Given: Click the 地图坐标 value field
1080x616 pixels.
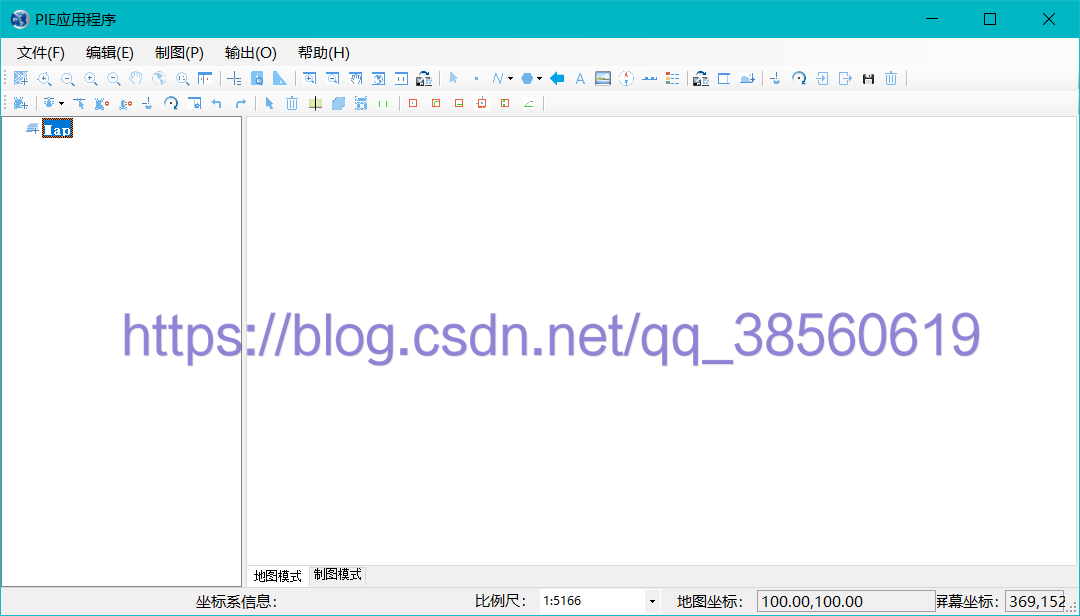Looking at the screenshot, I should (846, 602).
